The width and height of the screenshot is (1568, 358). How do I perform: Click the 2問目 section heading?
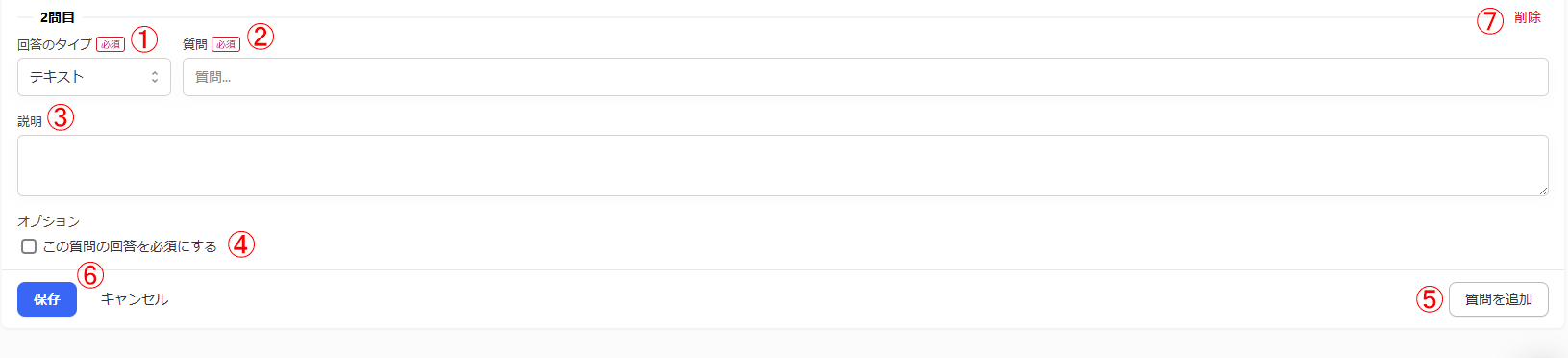click(58, 17)
